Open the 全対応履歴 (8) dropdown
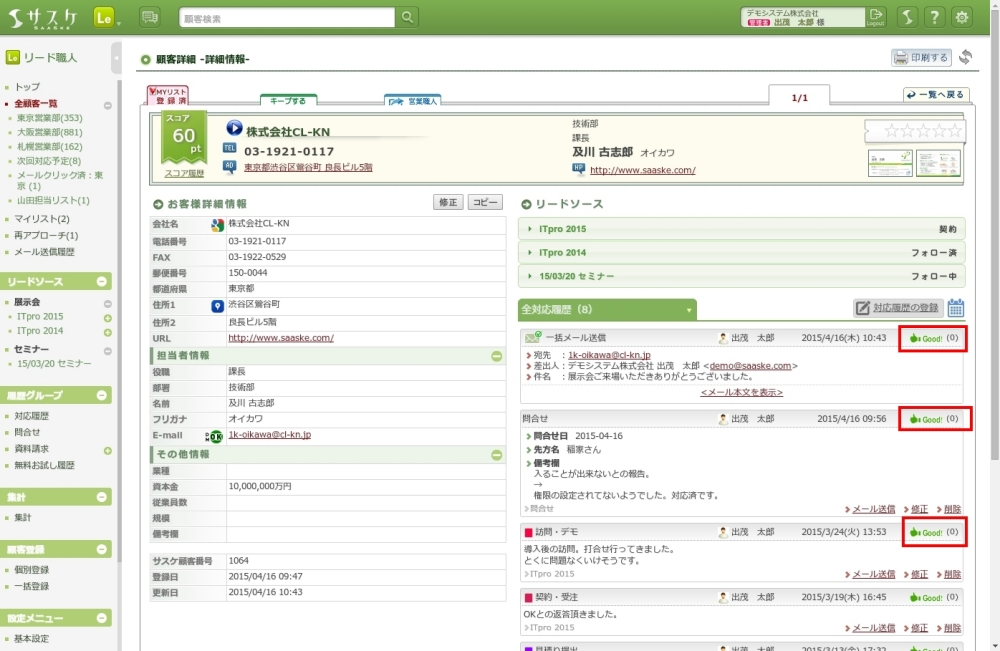This screenshot has height=651, width=1000. click(x=607, y=310)
